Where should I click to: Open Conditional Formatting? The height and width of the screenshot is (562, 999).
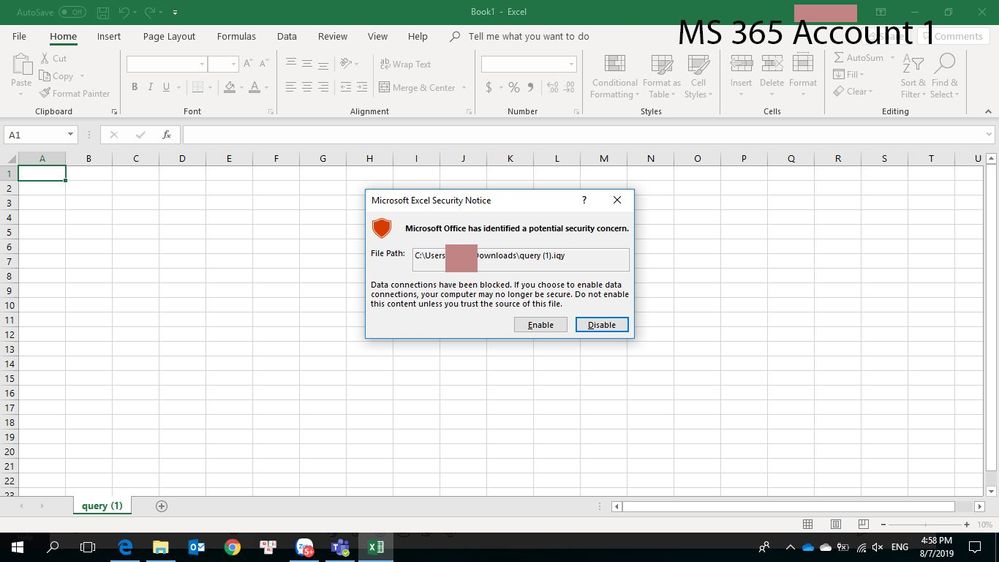coord(614,76)
